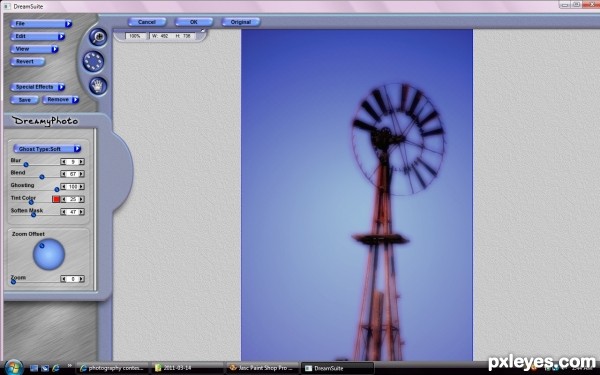Decrease the Blend value with left arrow
Viewport: 600px width, 375px height.
tap(64, 174)
